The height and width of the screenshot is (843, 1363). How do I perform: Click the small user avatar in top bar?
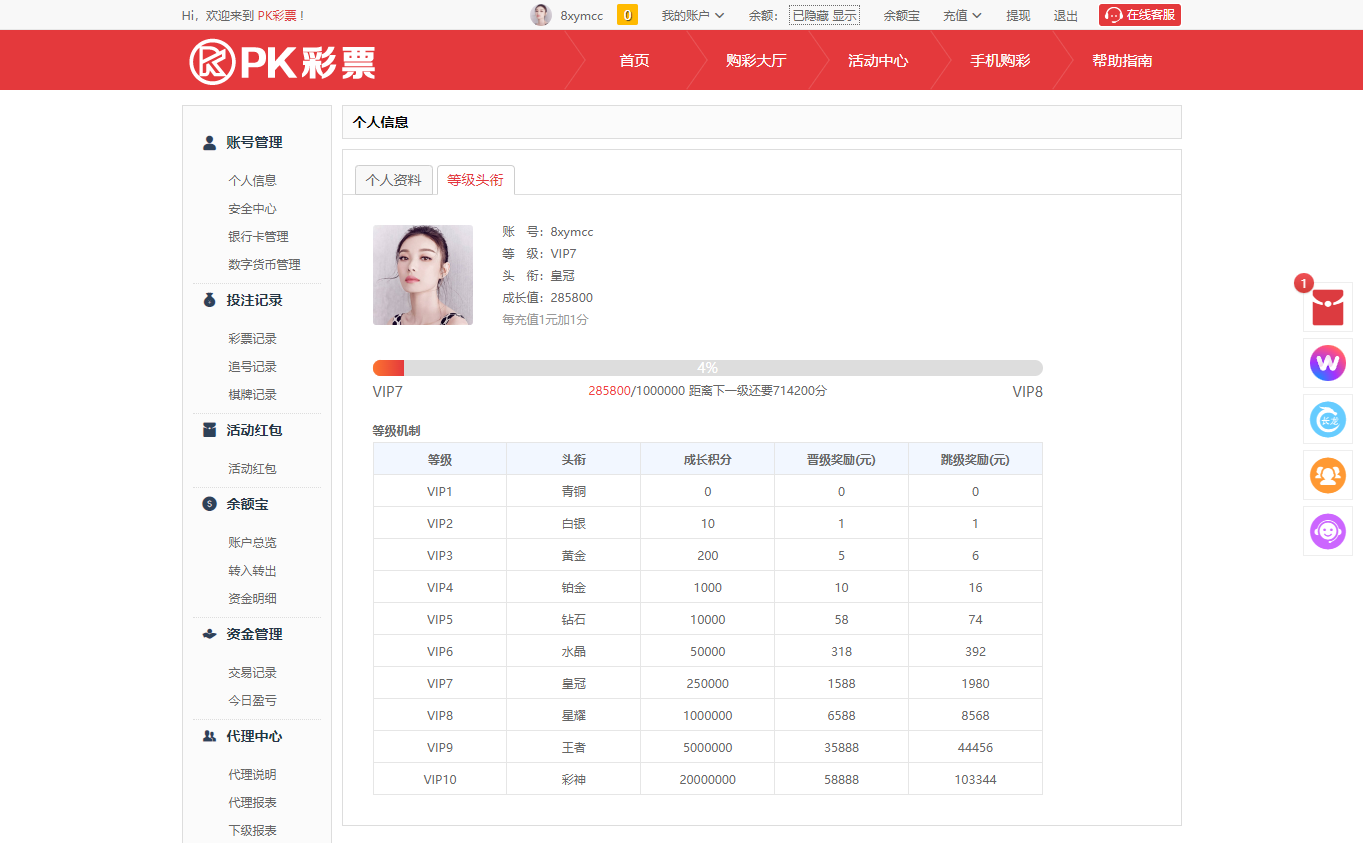[541, 15]
